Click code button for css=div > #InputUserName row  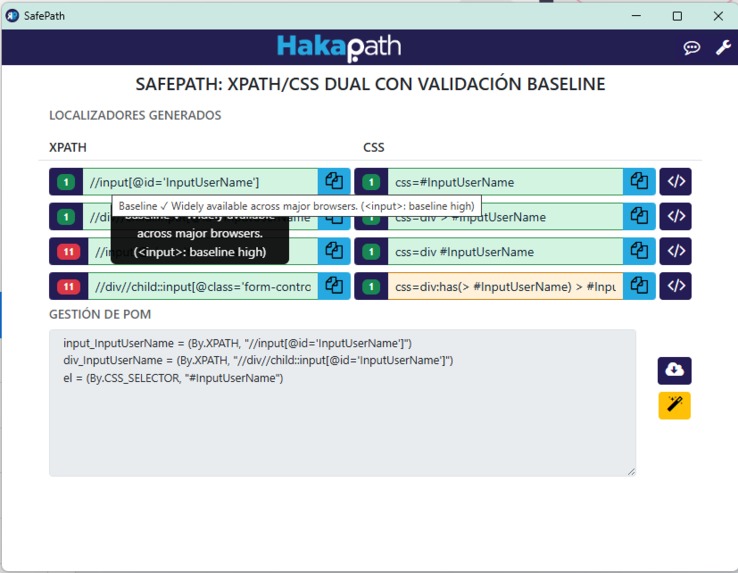click(x=675, y=217)
